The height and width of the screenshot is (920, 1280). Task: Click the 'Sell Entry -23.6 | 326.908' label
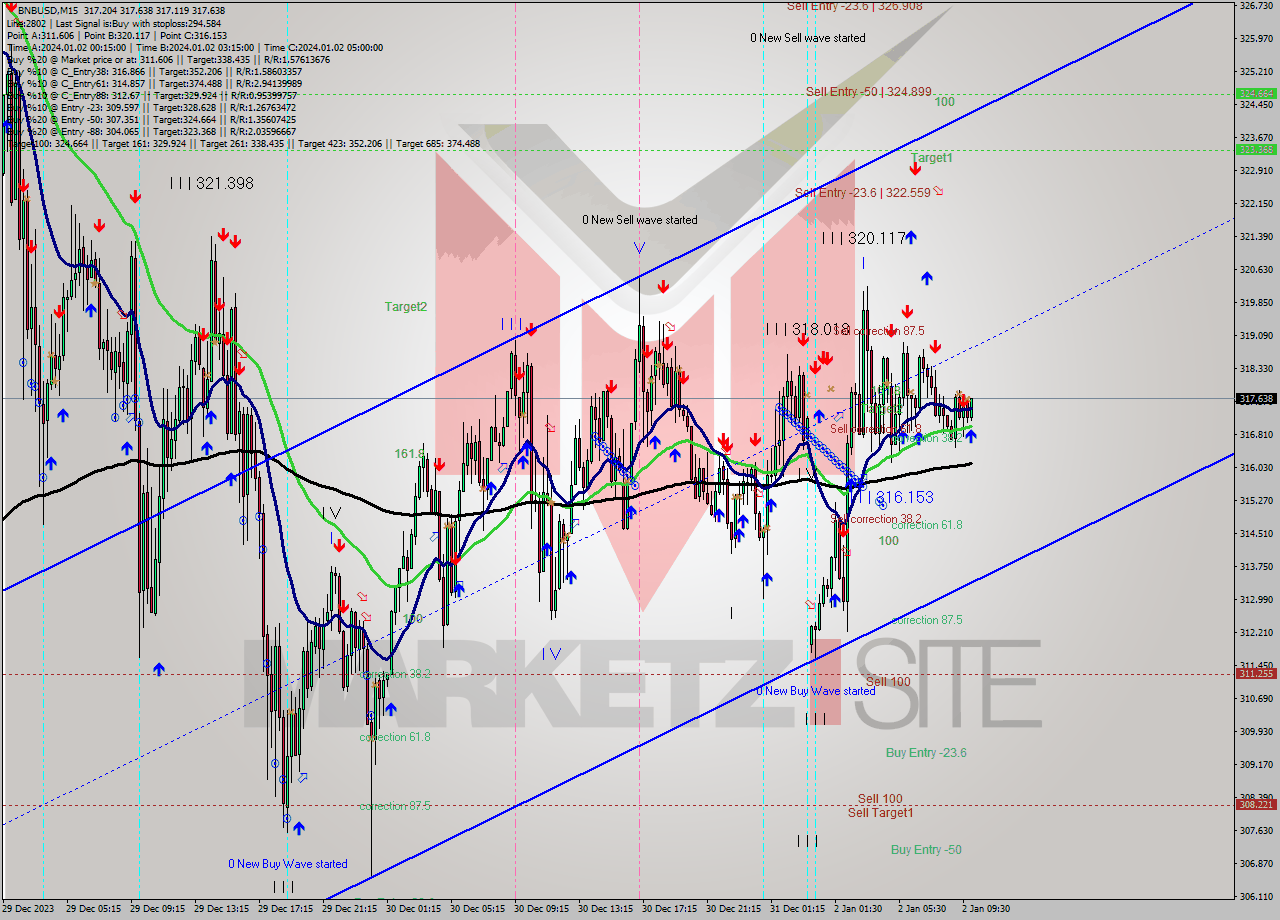click(x=855, y=6)
